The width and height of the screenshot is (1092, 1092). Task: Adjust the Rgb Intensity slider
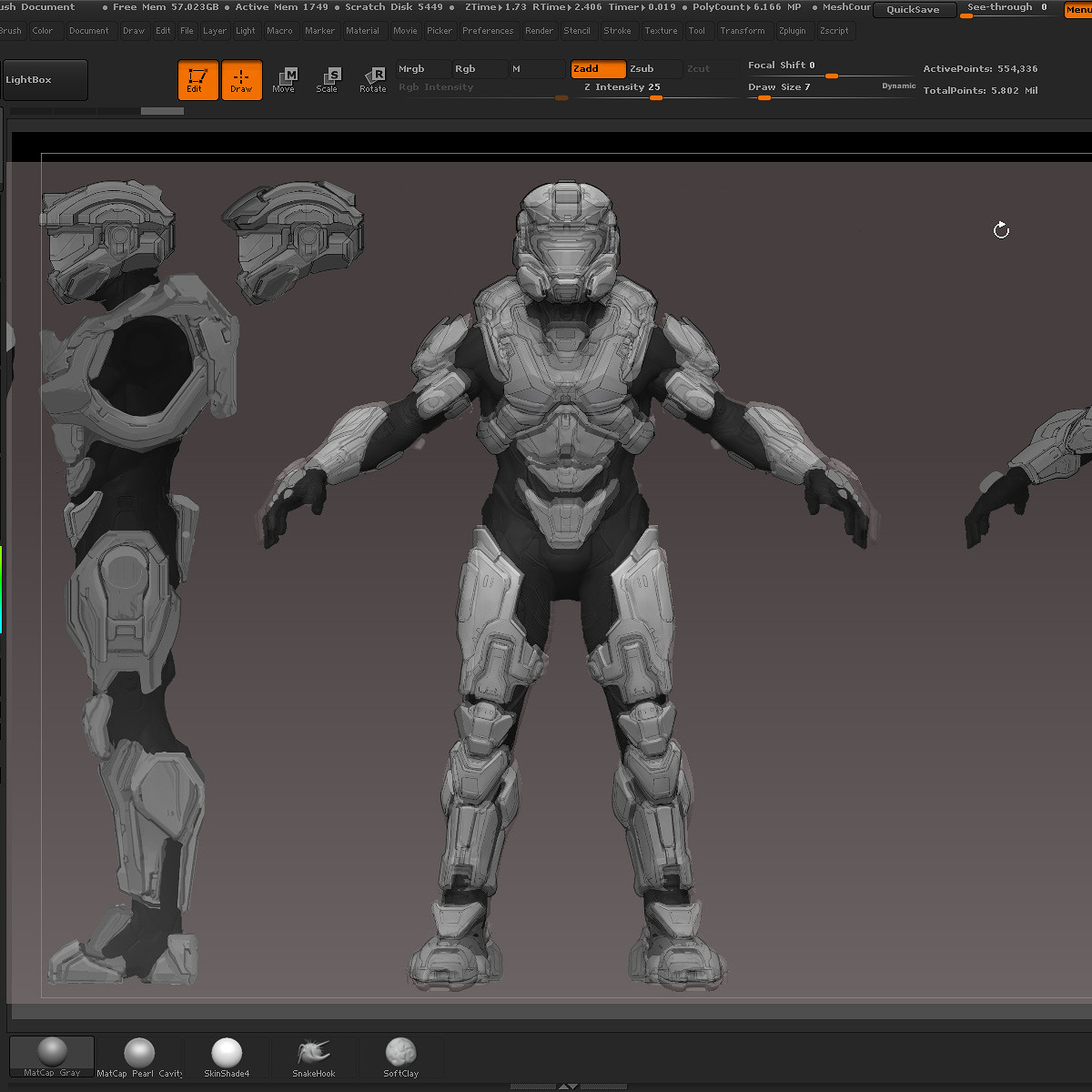482,91
